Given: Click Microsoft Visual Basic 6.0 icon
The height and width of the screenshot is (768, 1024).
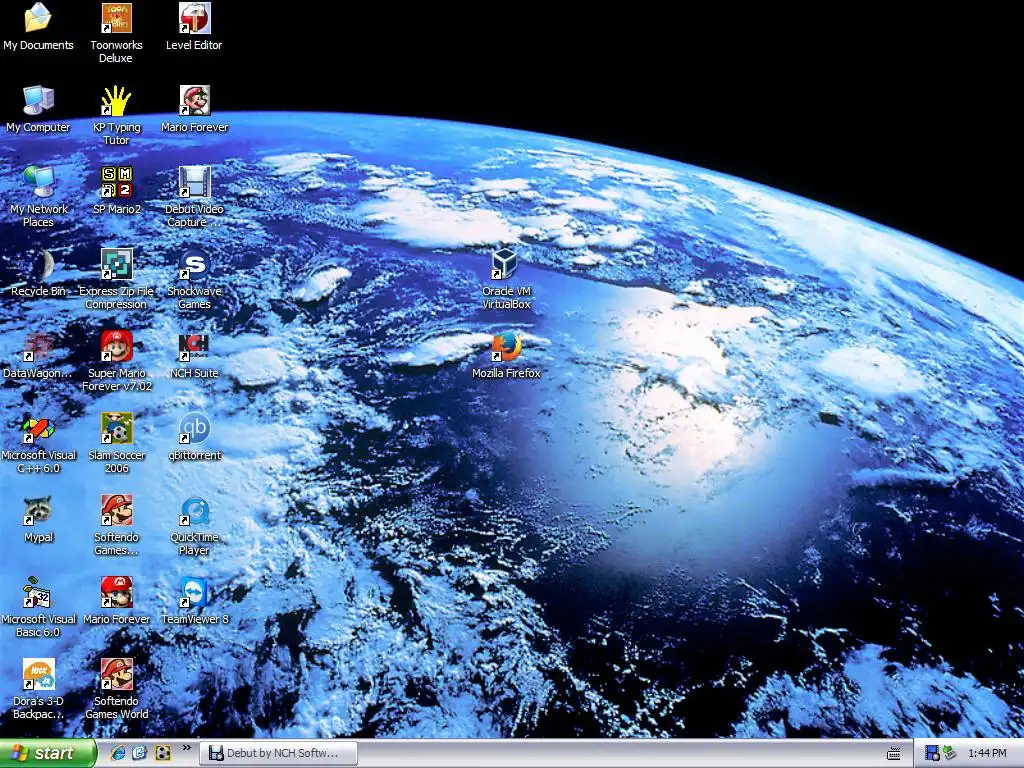Looking at the screenshot, I should pyautogui.click(x=38, y=592).
